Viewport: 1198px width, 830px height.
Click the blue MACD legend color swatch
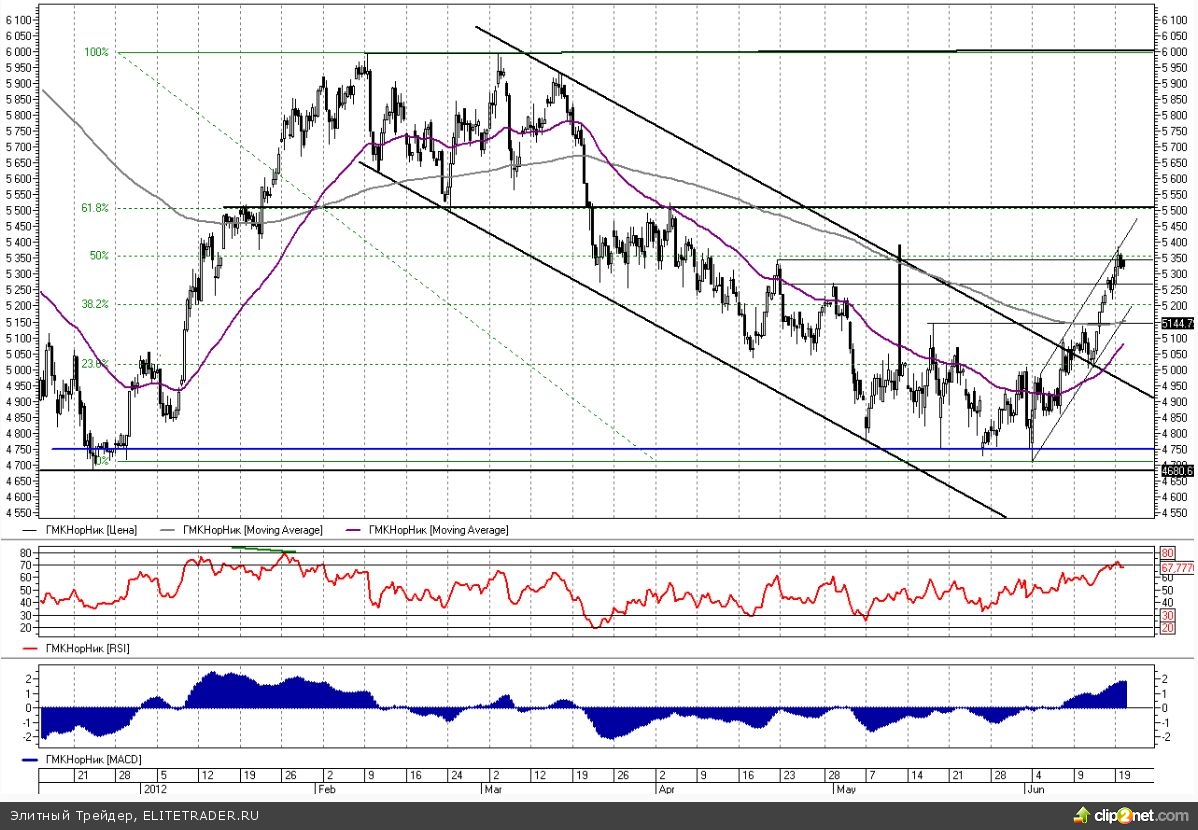point(29,761)
